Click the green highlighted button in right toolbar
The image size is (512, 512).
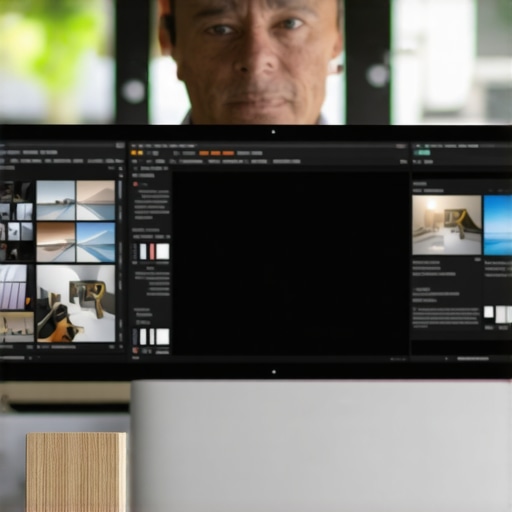[x=422, y=153]
